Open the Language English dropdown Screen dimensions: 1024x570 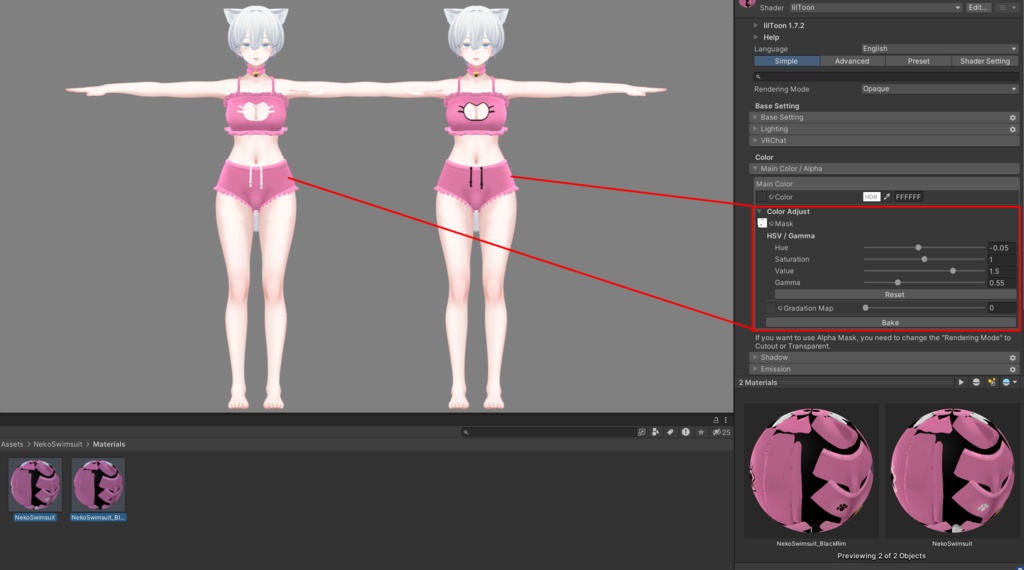pos(939,48)
